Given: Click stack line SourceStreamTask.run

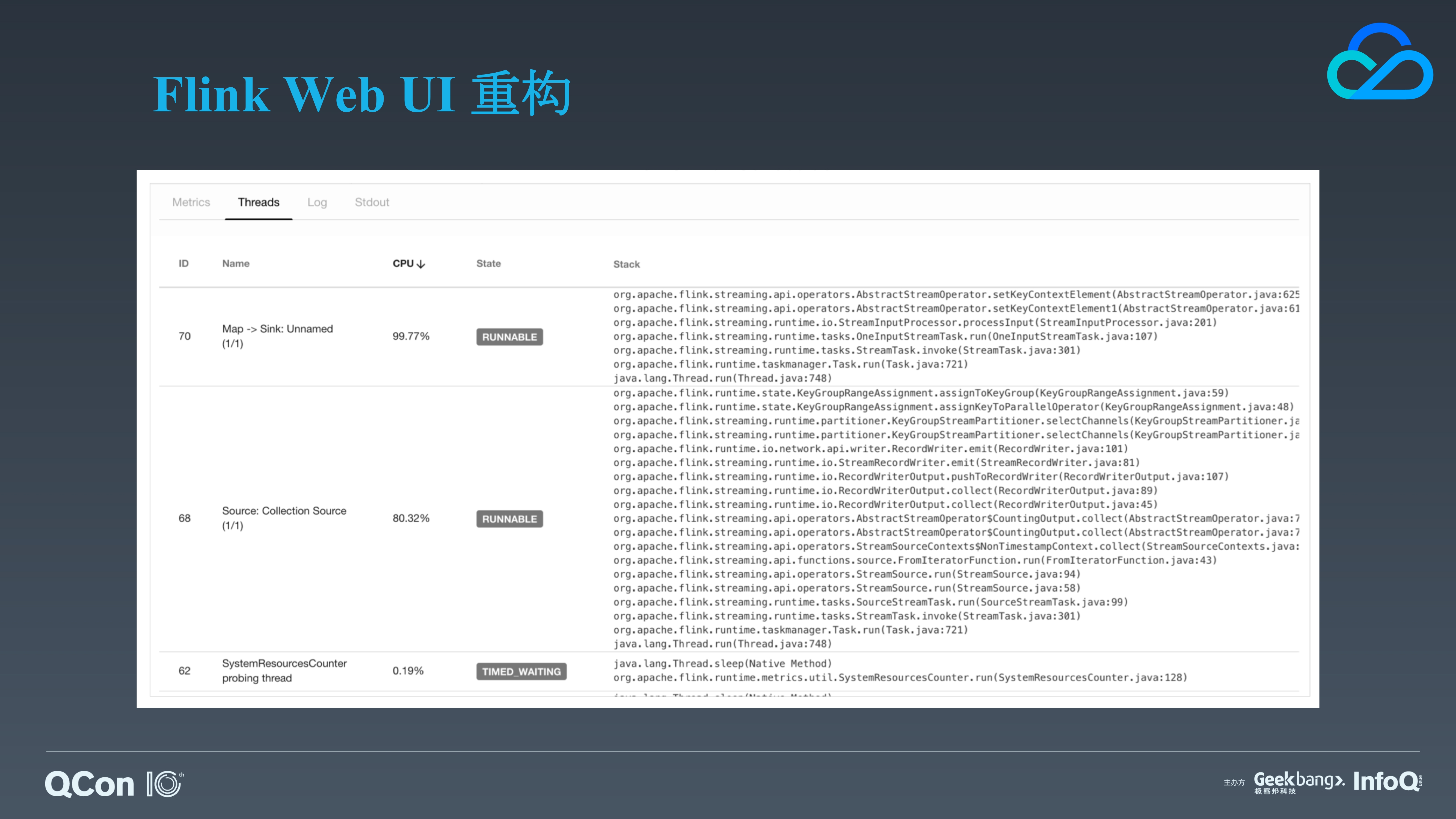Looking at the screenshot, I should click(x=870, y=602).
